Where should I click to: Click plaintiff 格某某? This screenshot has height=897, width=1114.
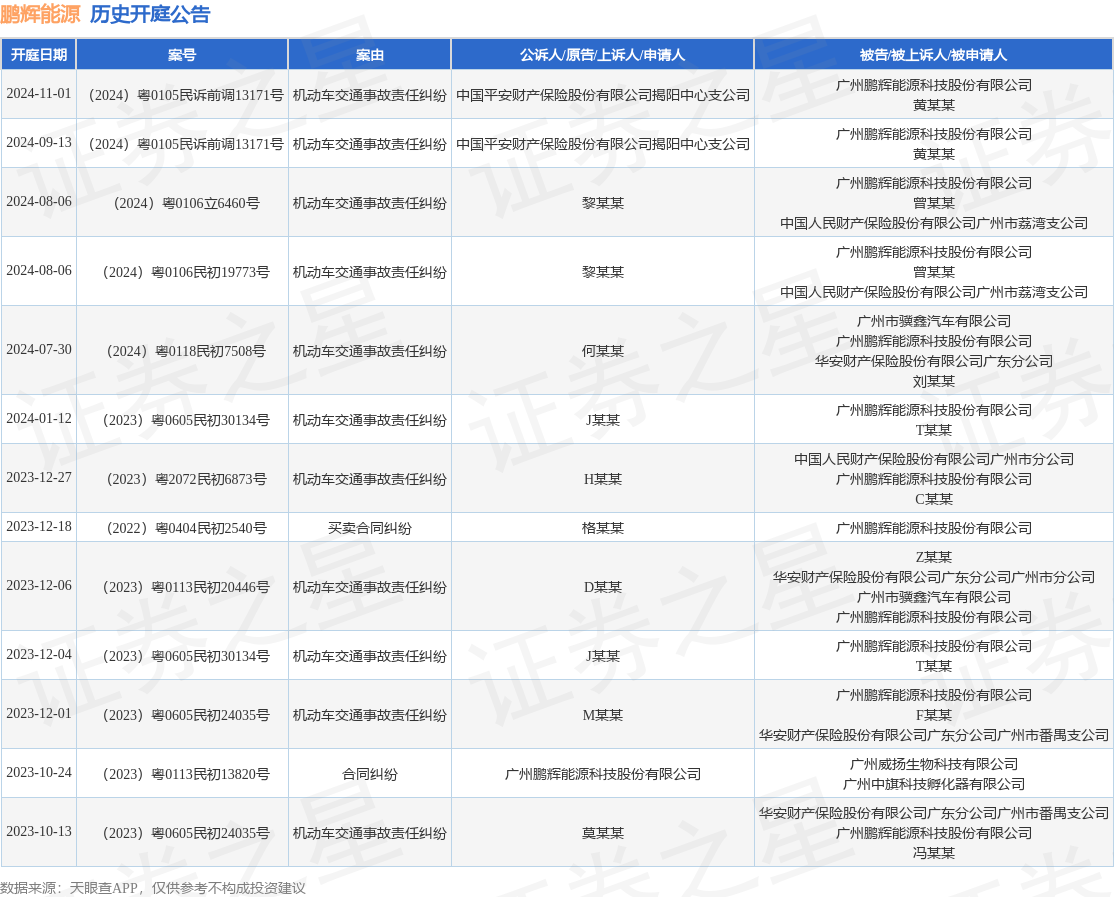click(602, 528)
